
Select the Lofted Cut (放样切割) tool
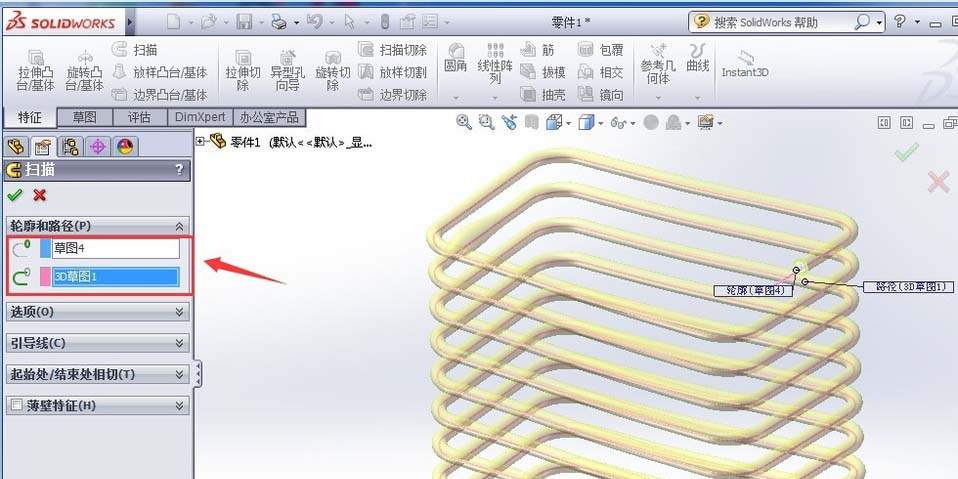tap(392, 72)
